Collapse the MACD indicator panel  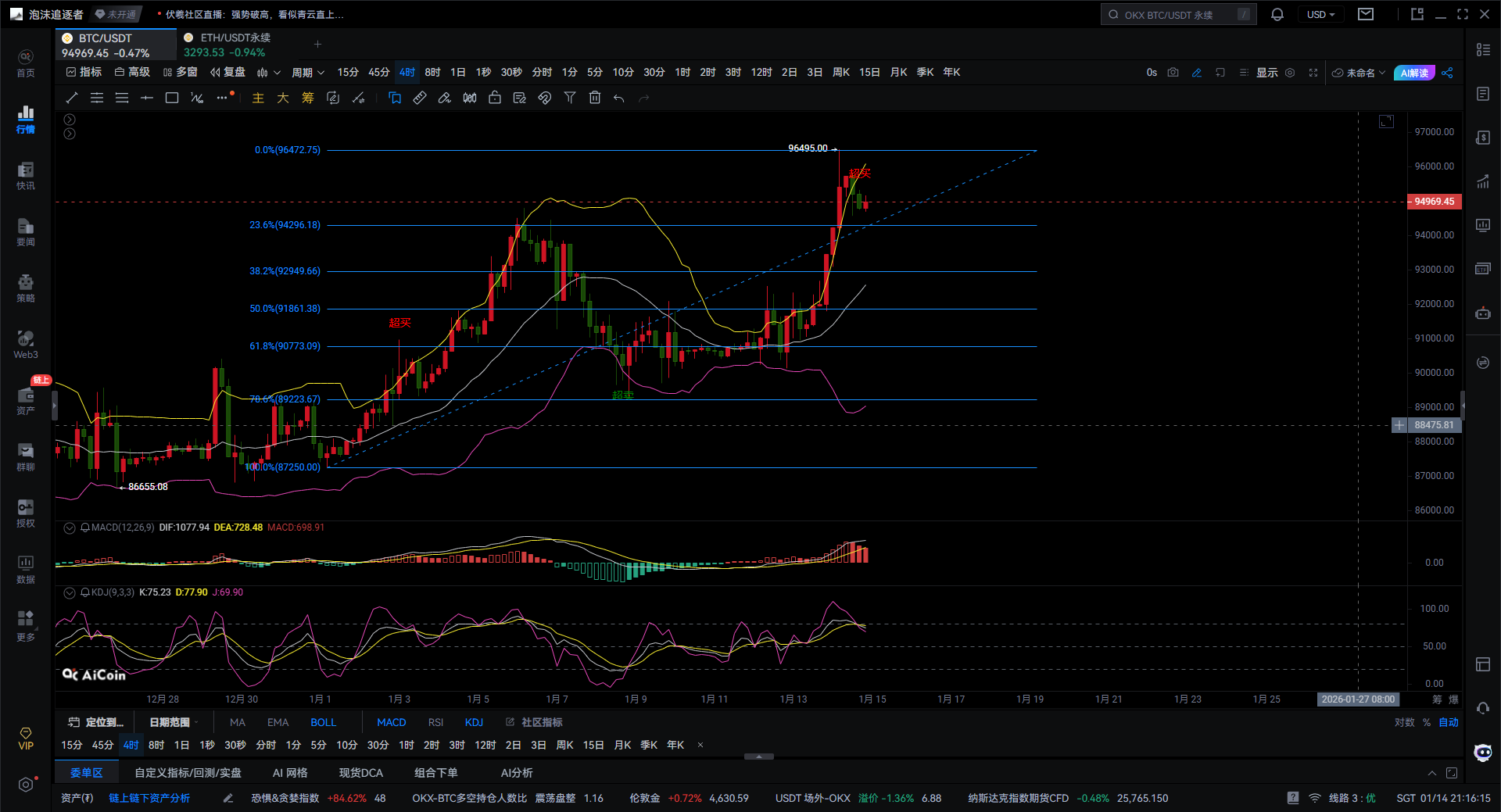click(x=70, y=528)
